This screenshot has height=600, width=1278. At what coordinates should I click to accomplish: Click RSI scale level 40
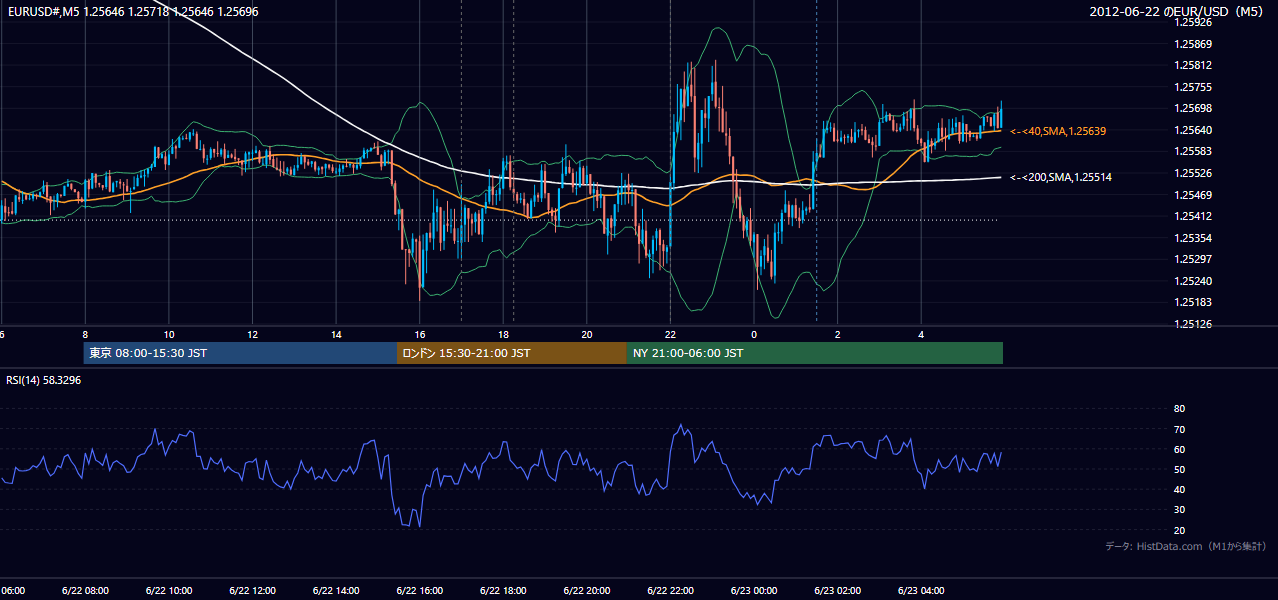tap(1179, 489)
